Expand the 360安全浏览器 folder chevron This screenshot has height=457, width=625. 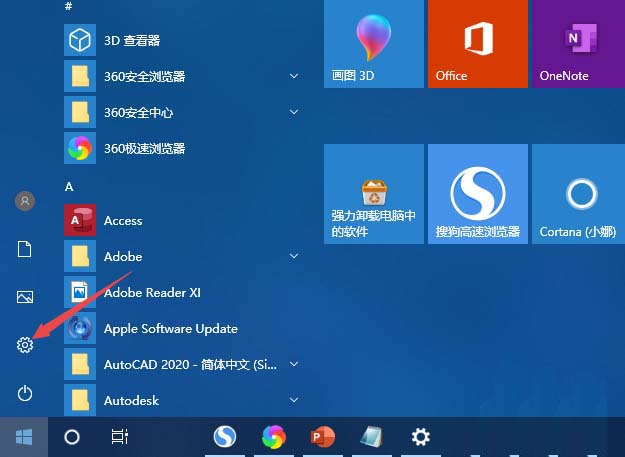point(294,76)
